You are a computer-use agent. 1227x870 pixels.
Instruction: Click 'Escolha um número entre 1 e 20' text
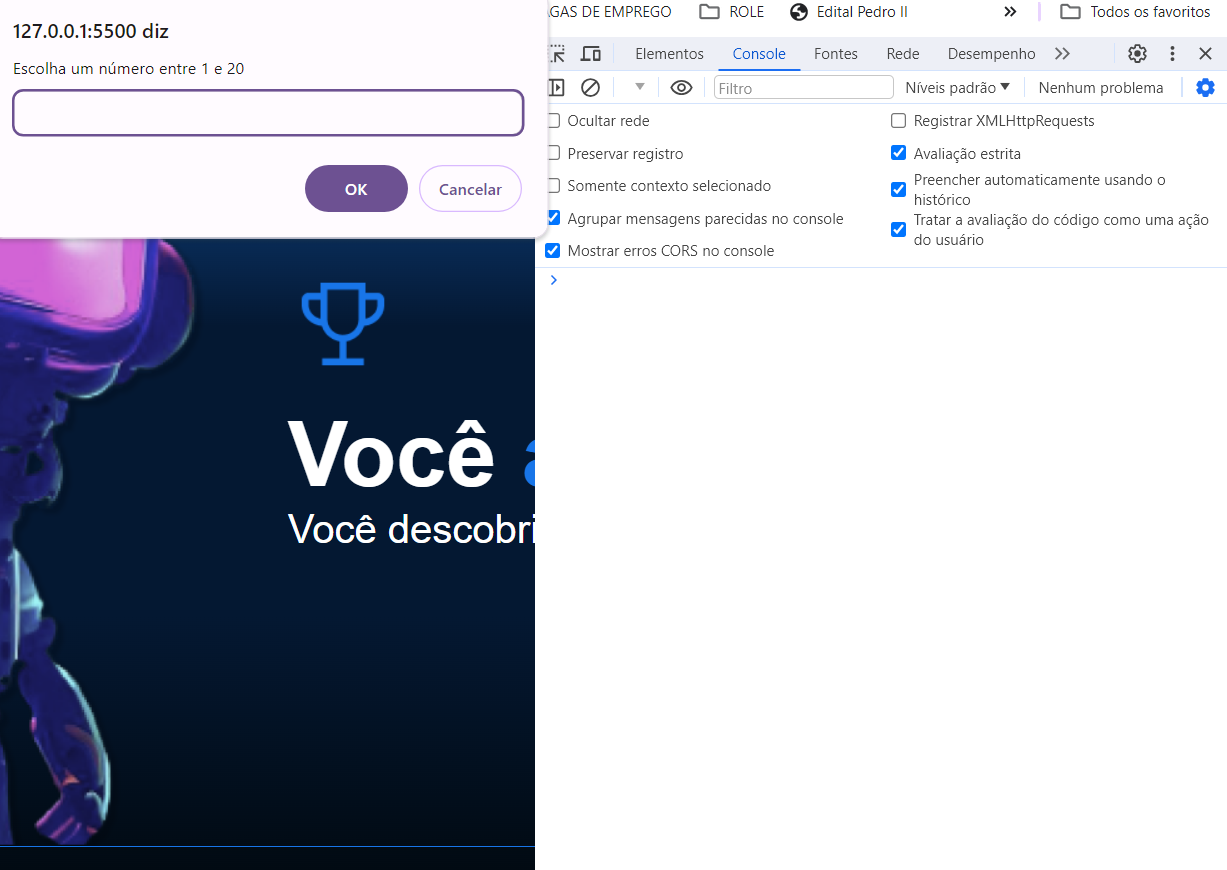[128, 69]
